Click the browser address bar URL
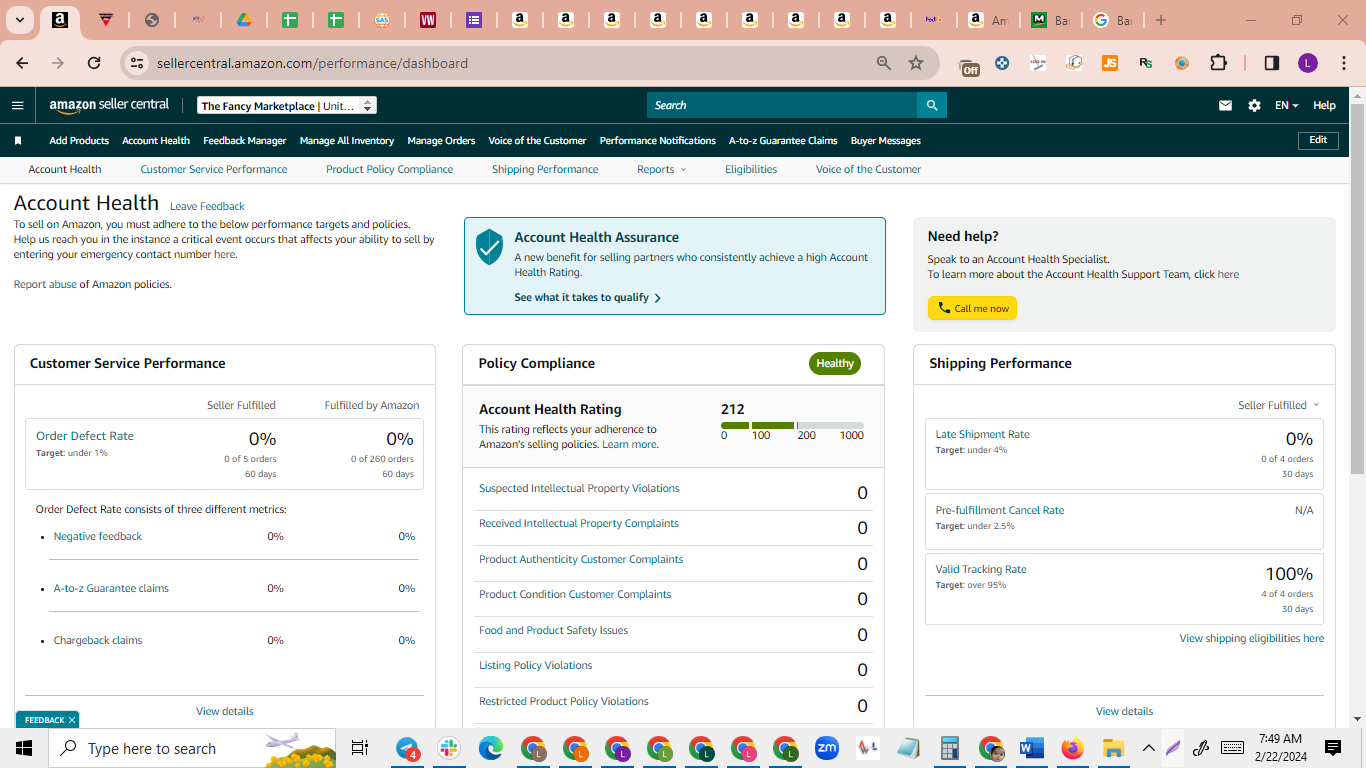1366x768 pixels. (x=312, y=63)
